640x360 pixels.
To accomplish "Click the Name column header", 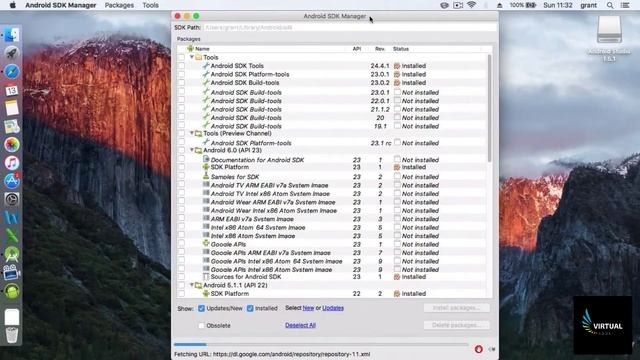I will pyautogui.click(x=202, y=49).
